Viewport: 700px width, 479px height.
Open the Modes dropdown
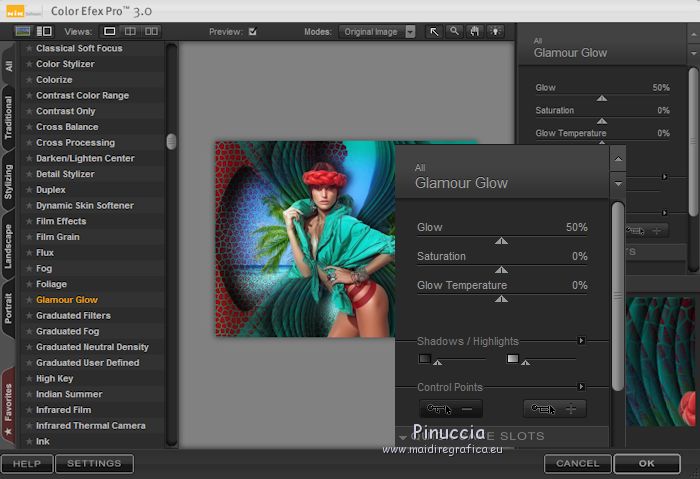tap(410, 32)
